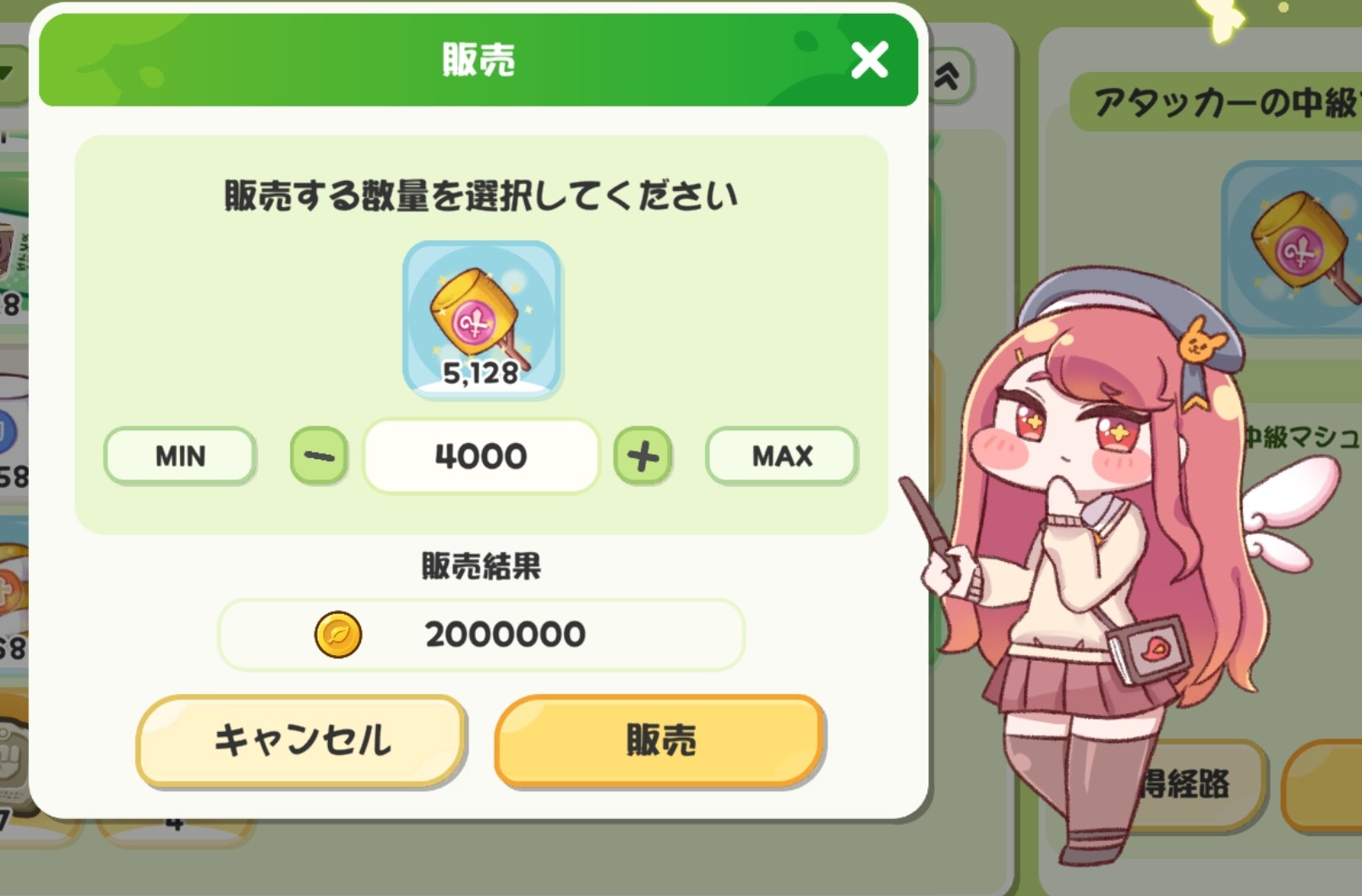Screen dimensions: 1362x896
Task: Click the 販売する数量を選択してください prompt text
Action: click(481, 195)
